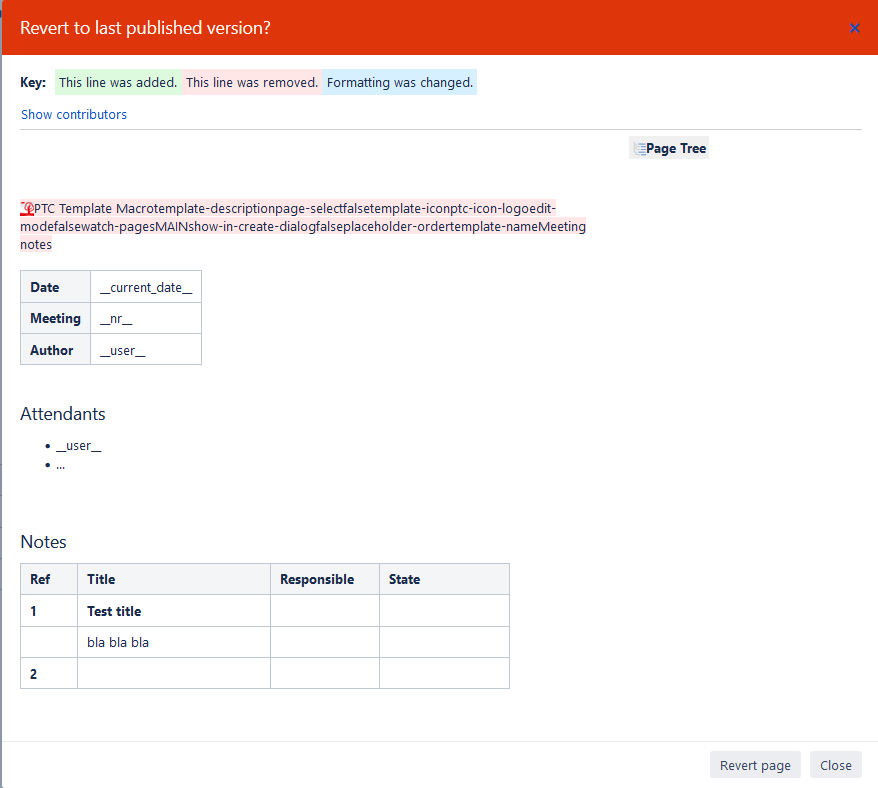This screenshot has height=788, width=878.
Task: Click the __user__ cell in the Author row
Action: click(x=146, y=350)
